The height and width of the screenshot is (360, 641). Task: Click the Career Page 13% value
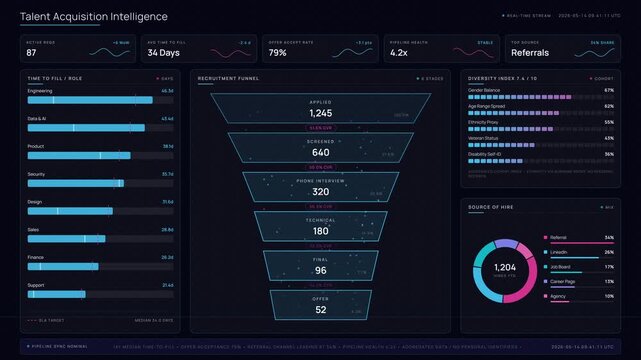click(x=609, y=282)
